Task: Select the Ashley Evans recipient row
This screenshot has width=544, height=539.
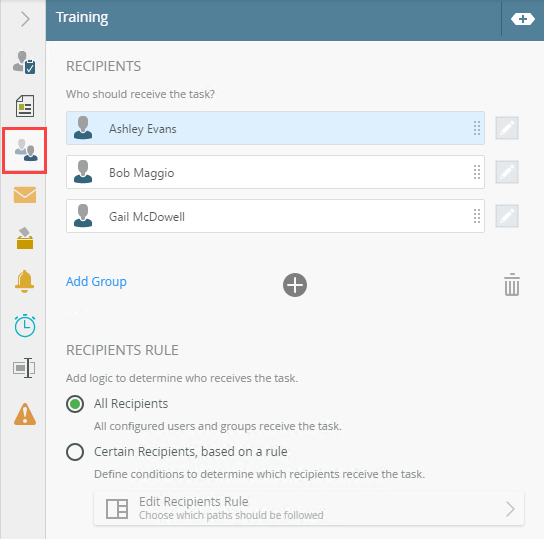Action: pyautogui.click(x=275, y=128)
